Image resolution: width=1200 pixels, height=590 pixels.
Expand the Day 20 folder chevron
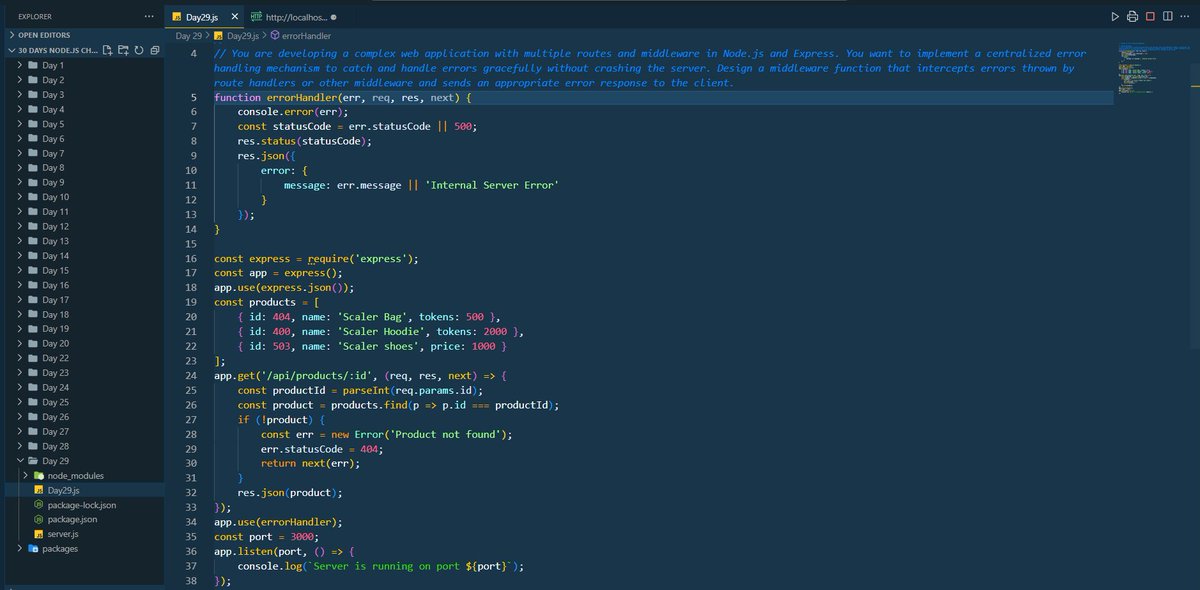20,343
